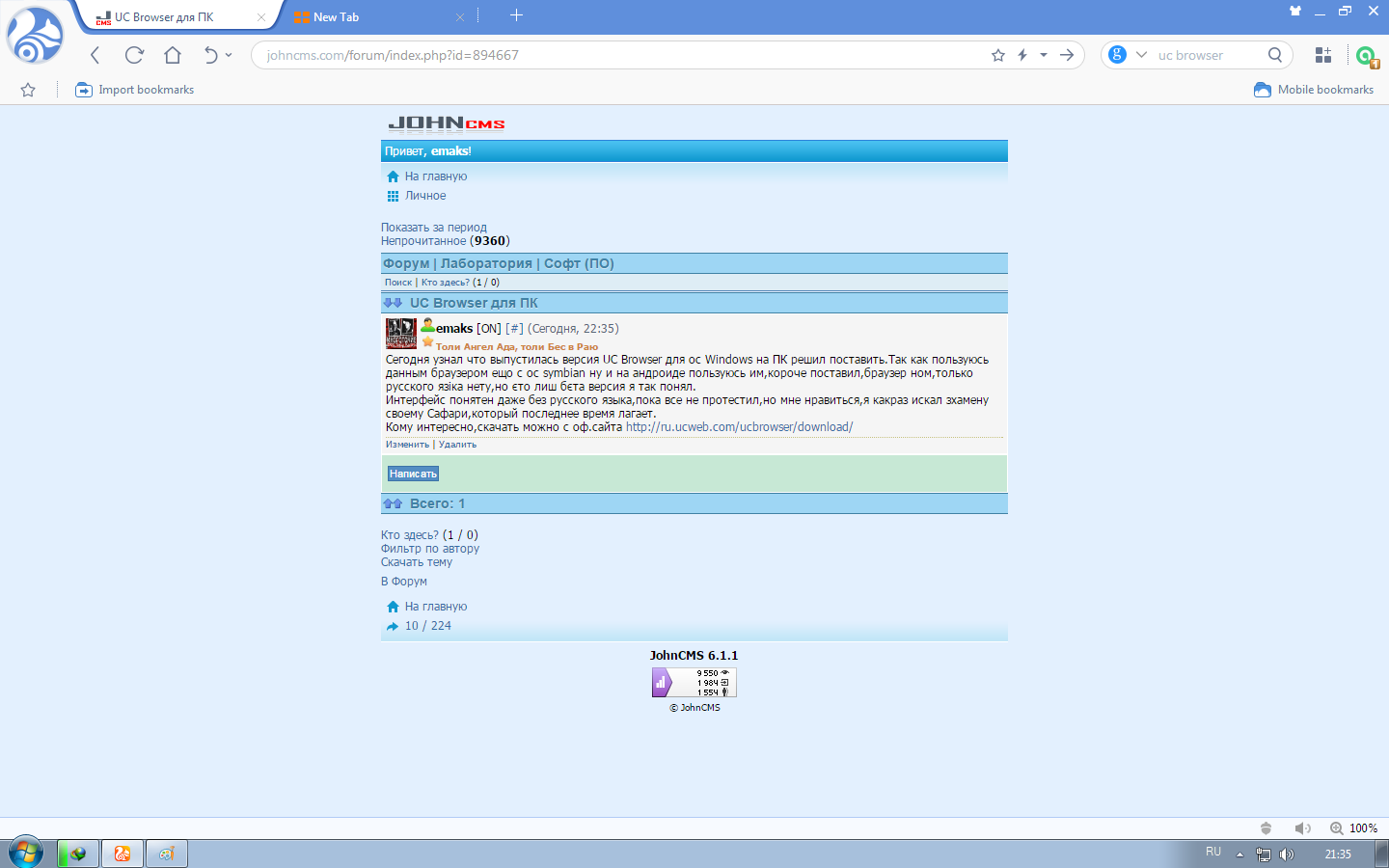Toggle the acorn ad-block icon in the status bar

coord(1266,828)
